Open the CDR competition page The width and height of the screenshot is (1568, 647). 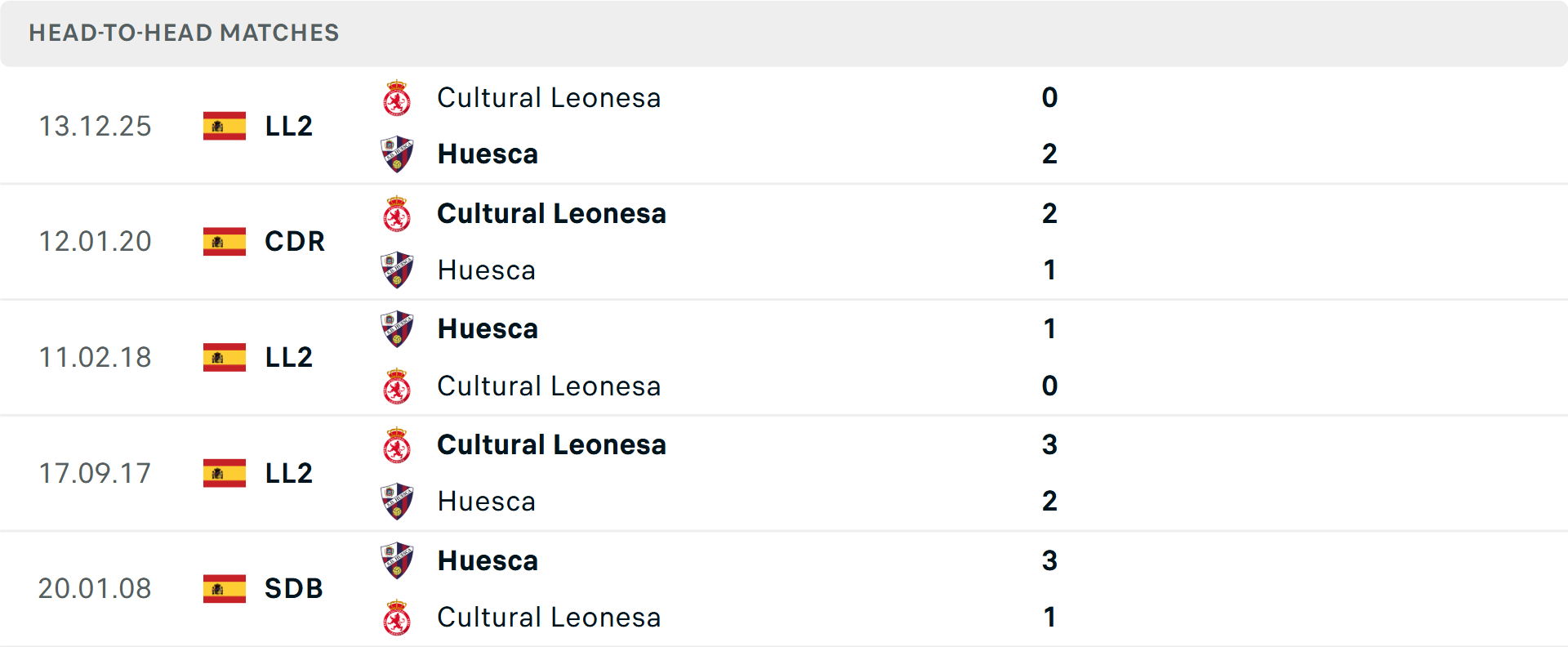tap(294, 242)
